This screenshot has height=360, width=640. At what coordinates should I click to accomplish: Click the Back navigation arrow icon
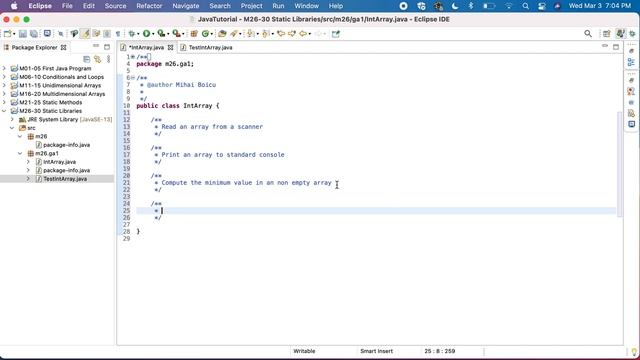(303, 34)
